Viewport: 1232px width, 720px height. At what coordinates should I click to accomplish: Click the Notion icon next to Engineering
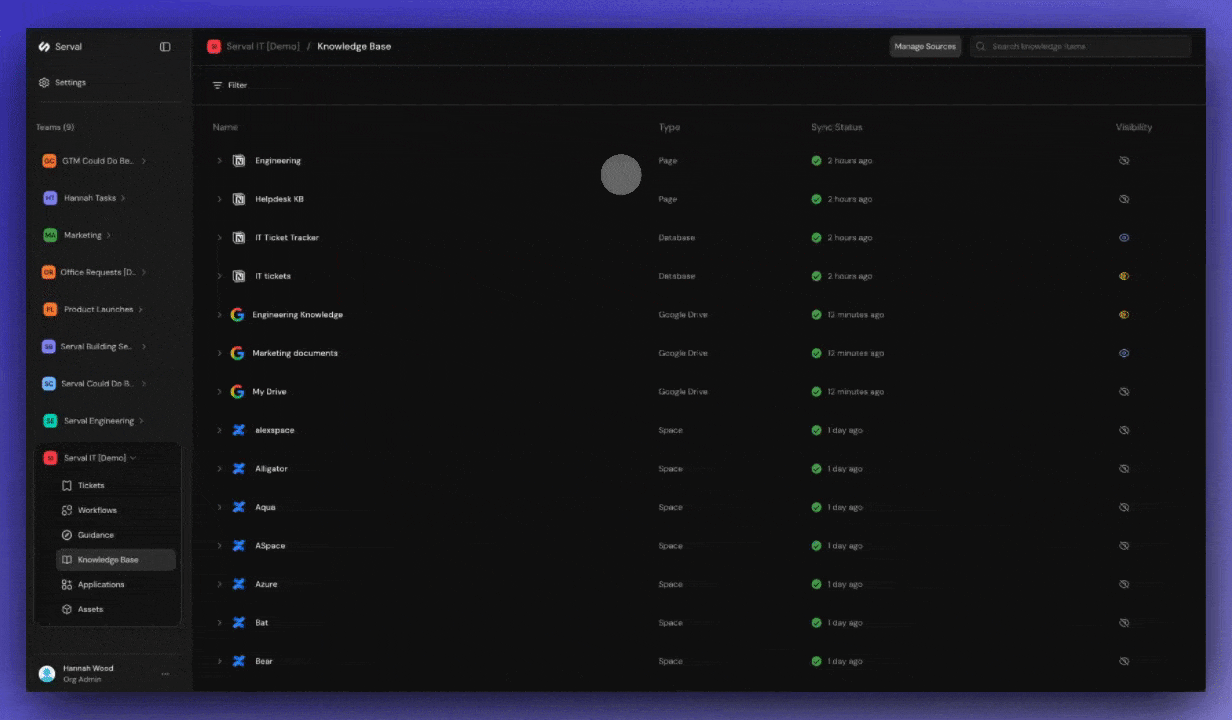[238, 160]
